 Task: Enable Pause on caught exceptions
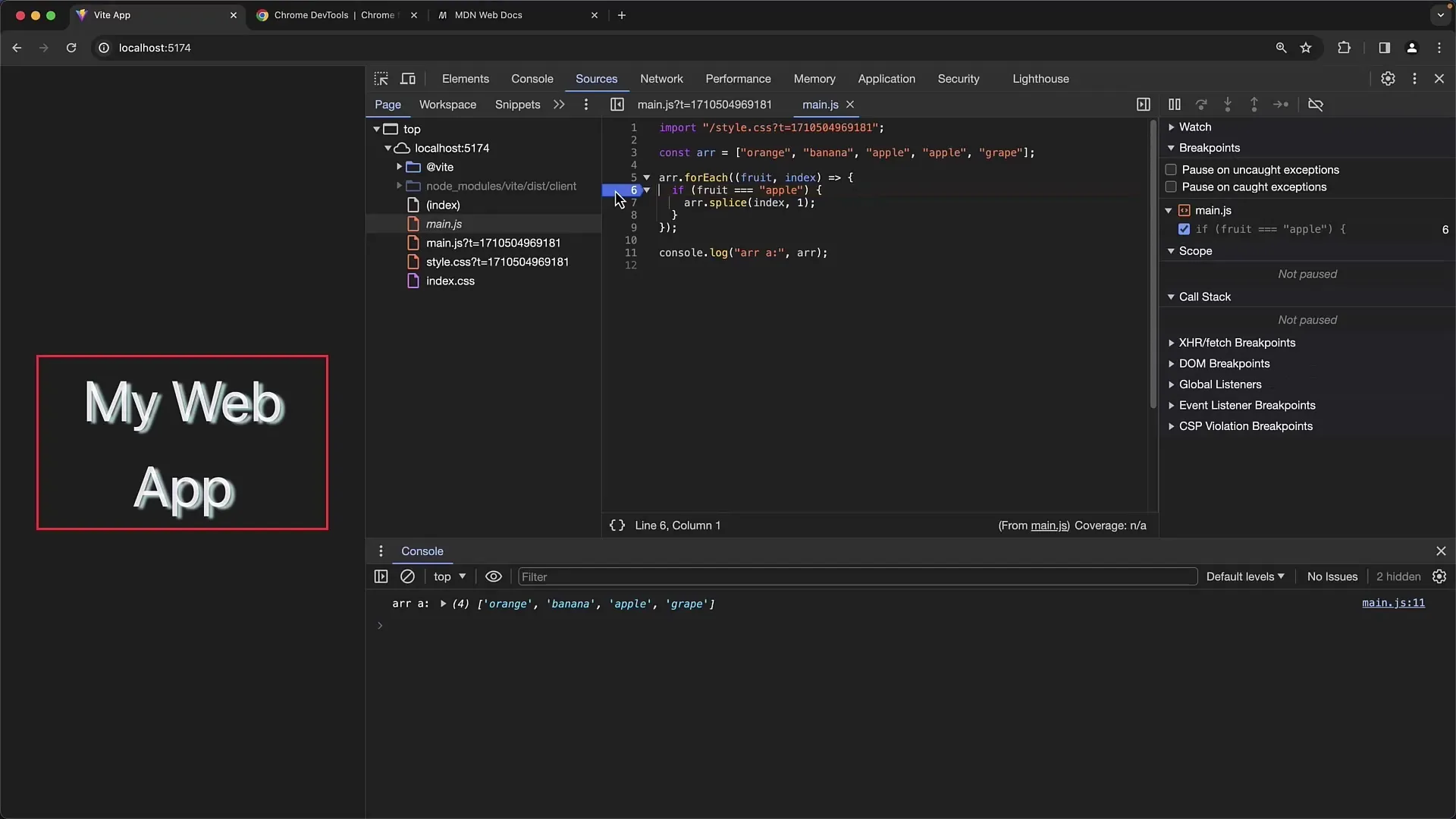(x=1171, y=187)
